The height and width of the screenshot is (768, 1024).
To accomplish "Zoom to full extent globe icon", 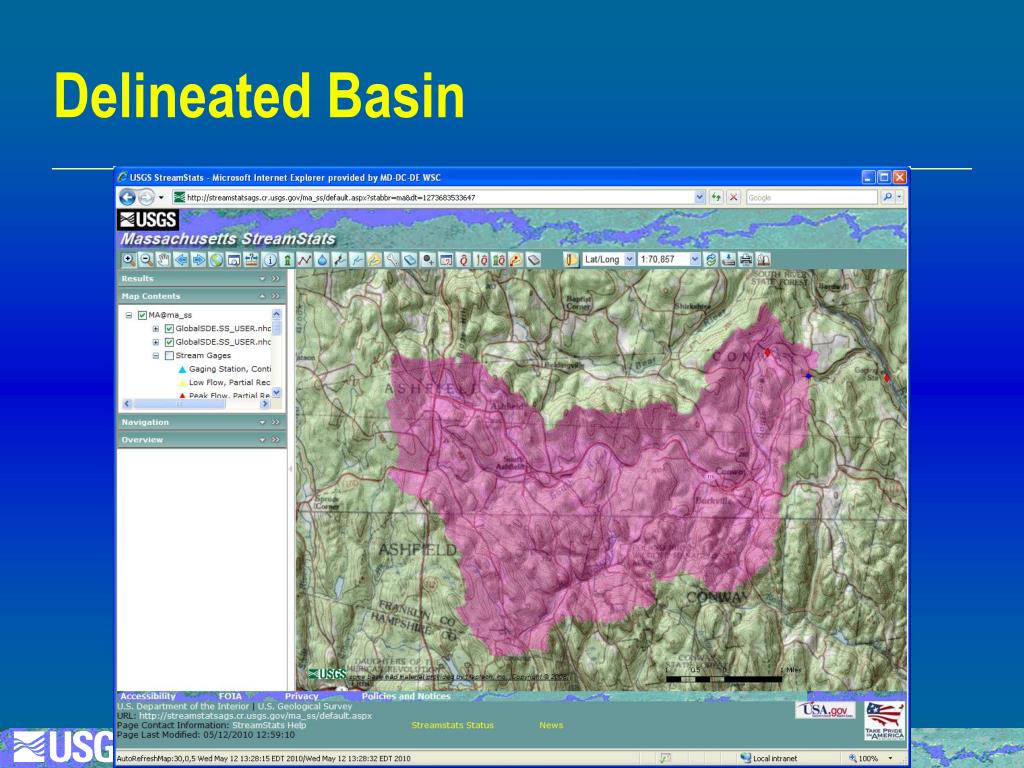I will (x=216, y=260).
